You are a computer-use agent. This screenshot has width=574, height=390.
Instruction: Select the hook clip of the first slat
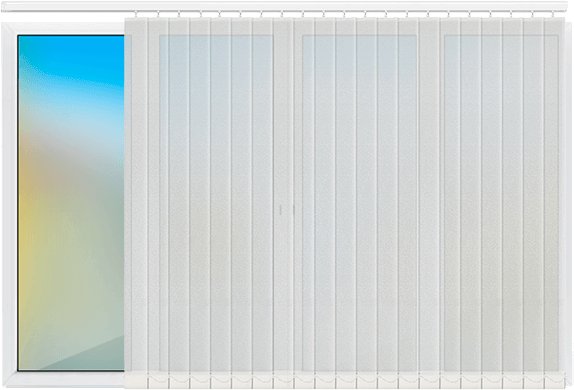click(136, 14)
